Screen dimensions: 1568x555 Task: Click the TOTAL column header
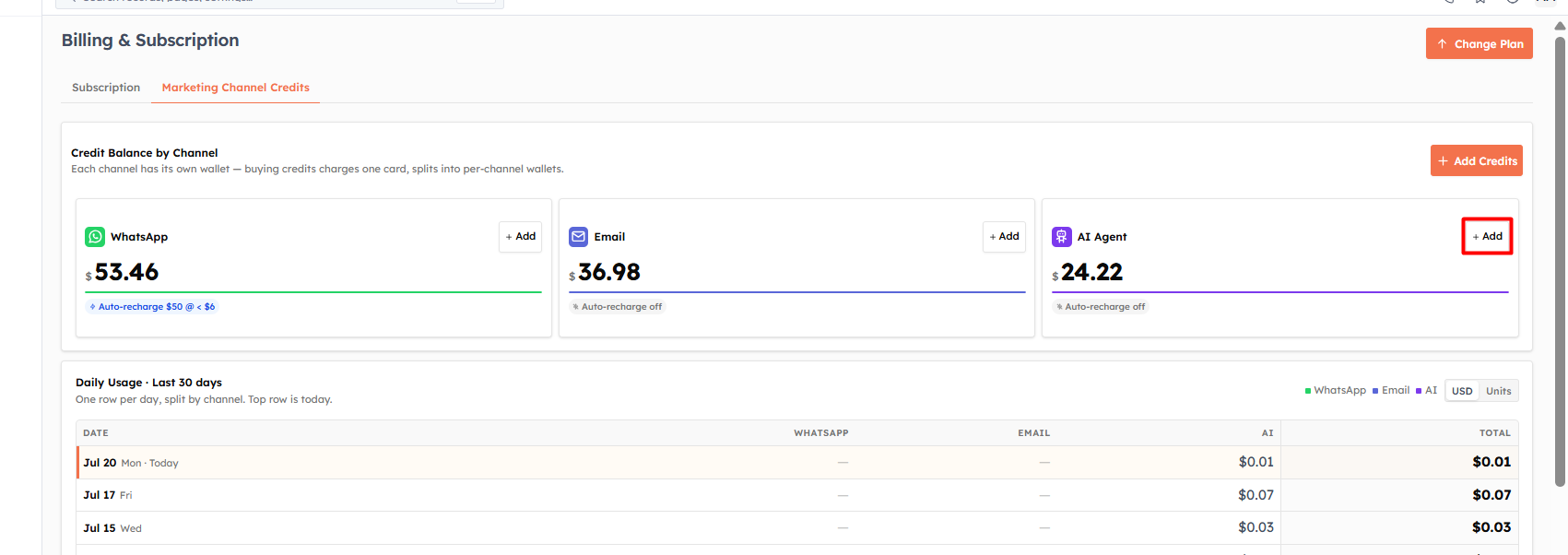click(1495, 433)
